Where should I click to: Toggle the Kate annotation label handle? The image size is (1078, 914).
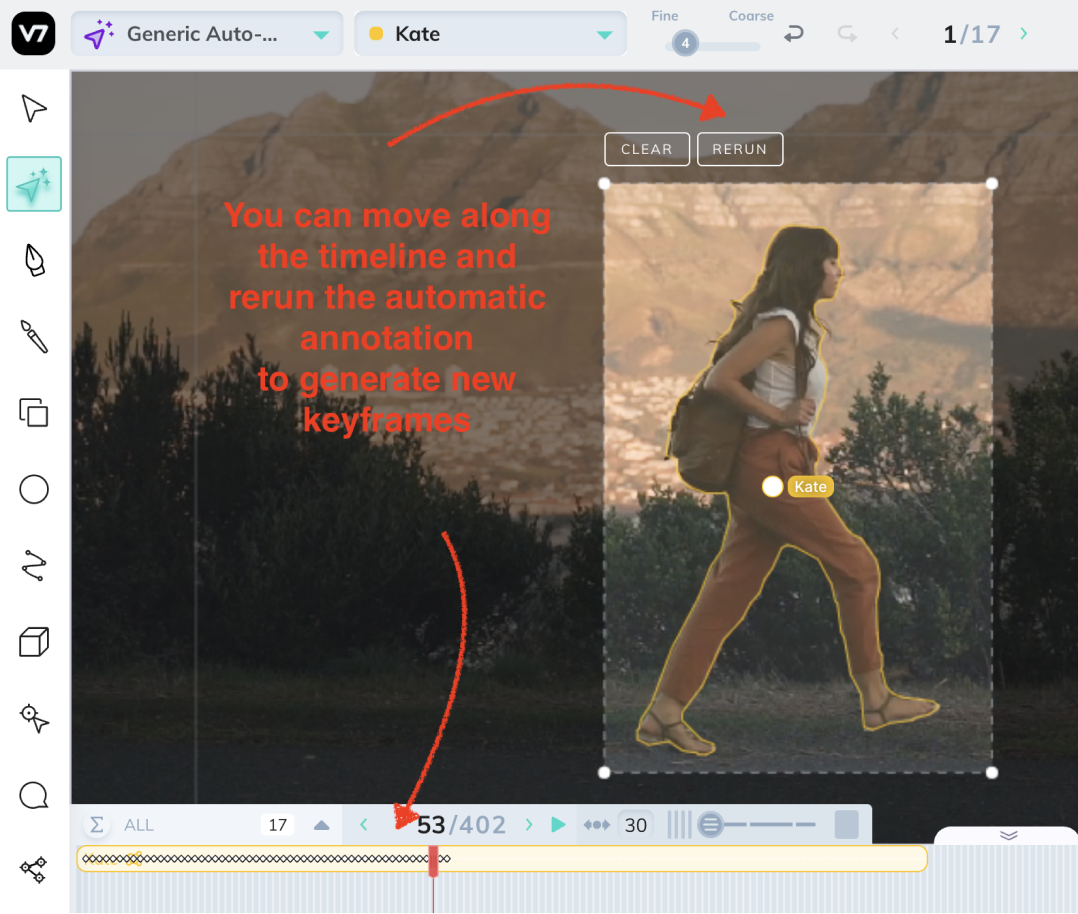pos(772,486)
